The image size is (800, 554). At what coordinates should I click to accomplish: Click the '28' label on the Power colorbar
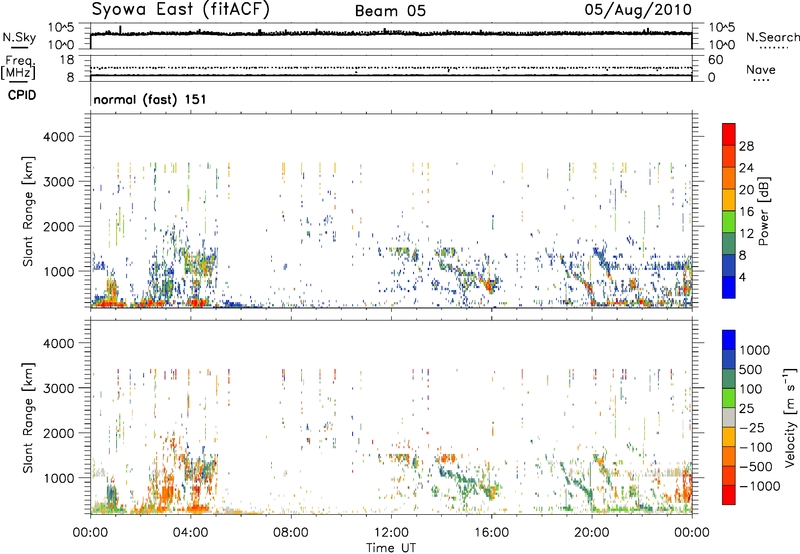pyautogui.click(x=746, y=146)
